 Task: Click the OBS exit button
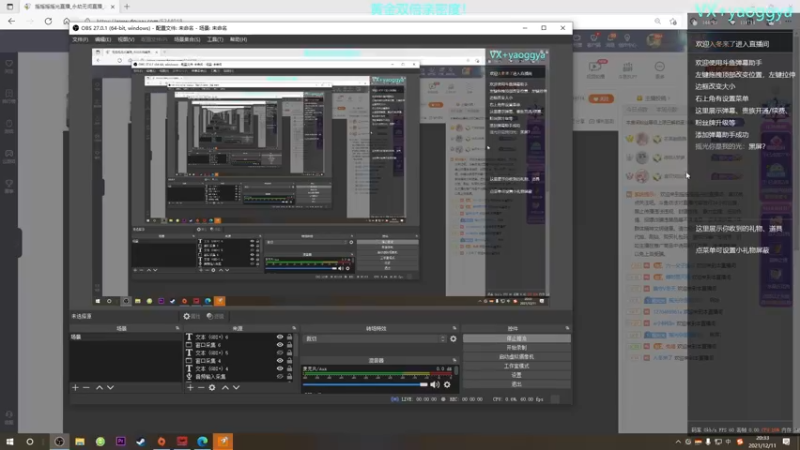pos(516,384)
